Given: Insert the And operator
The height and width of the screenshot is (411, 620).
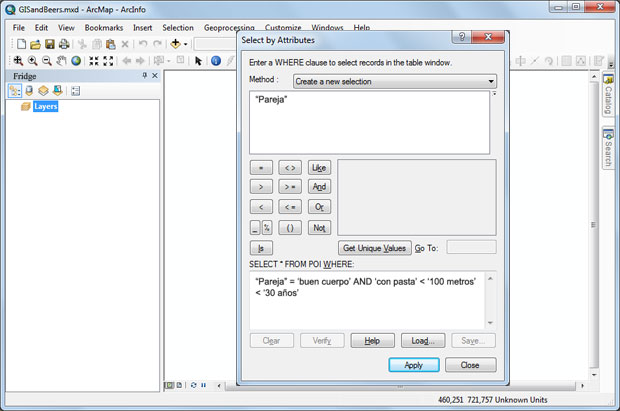Looking at the screenshot, I should (x=319, y=187).
